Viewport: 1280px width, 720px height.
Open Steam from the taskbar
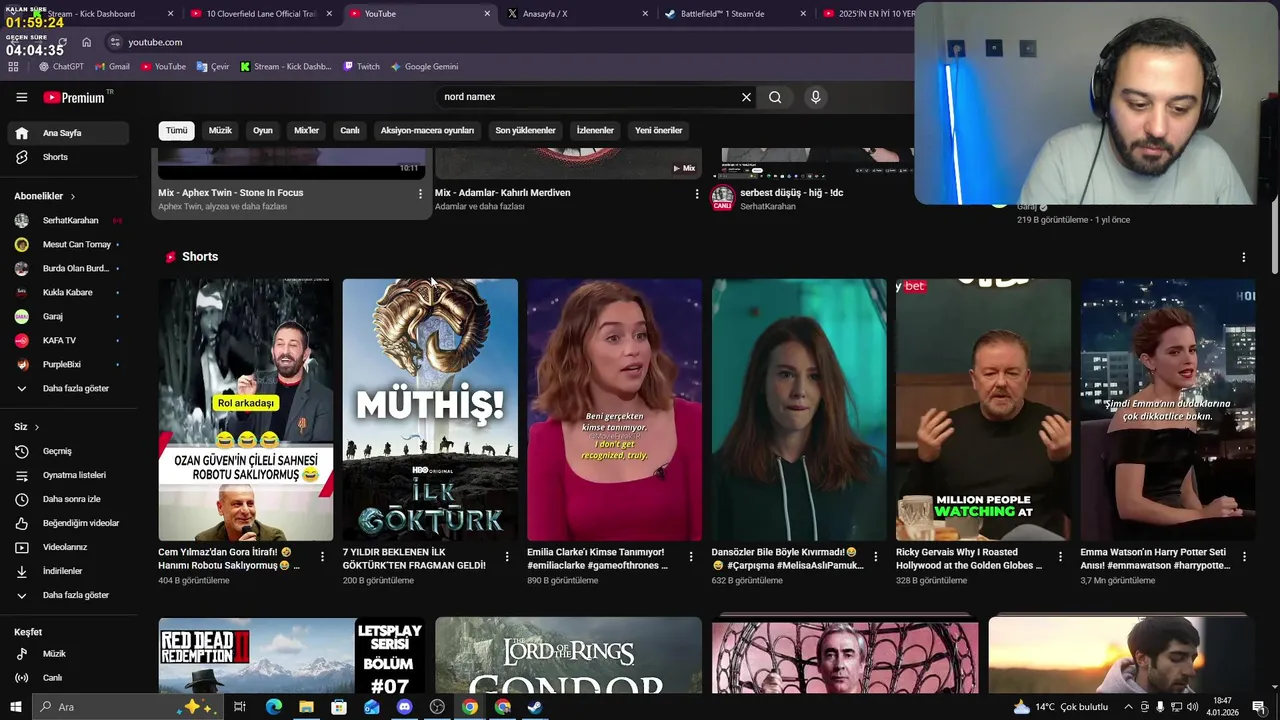pyautogui.click(x=535, y=707)
